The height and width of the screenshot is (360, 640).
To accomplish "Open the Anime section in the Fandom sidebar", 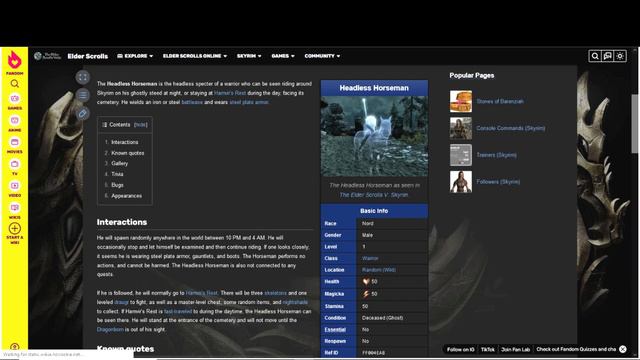I will [x=15, y=124].
